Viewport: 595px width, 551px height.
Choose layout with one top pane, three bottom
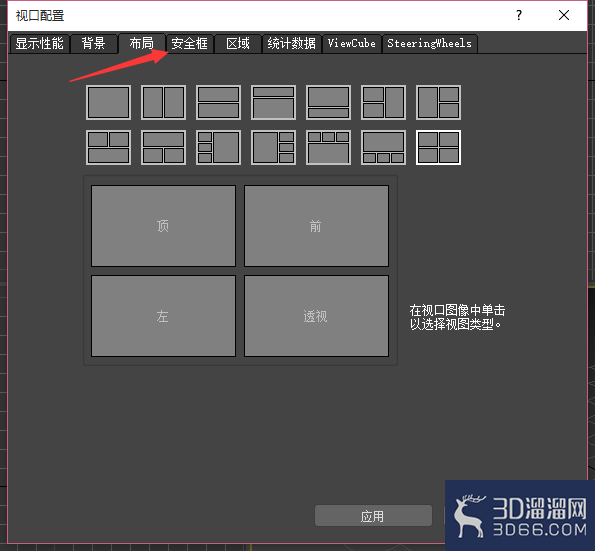384,147
